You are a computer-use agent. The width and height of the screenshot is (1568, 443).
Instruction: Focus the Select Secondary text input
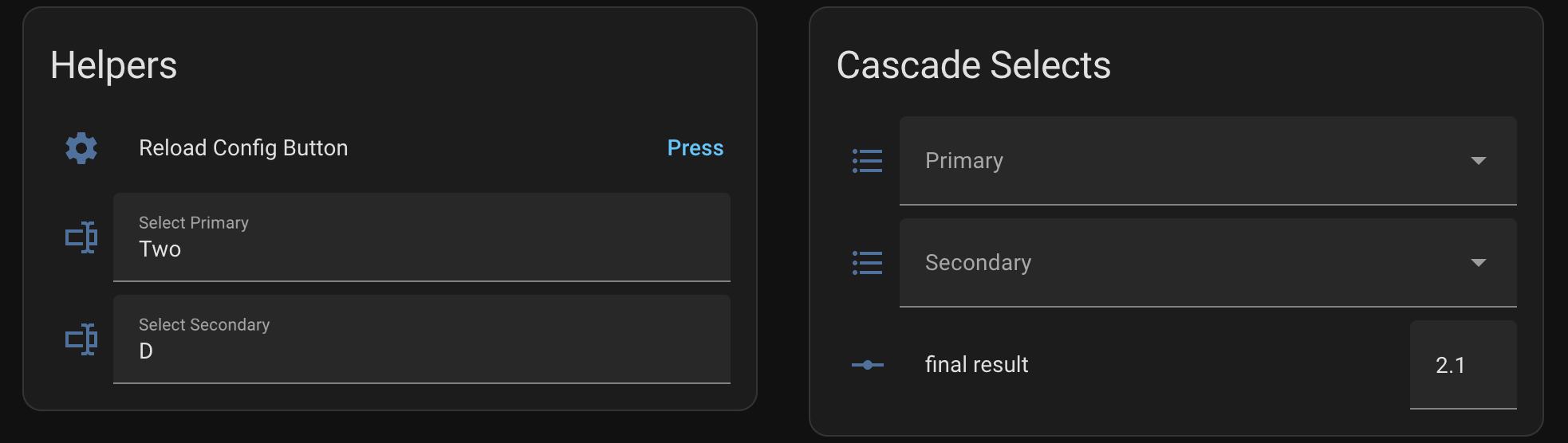click(421, 351)
